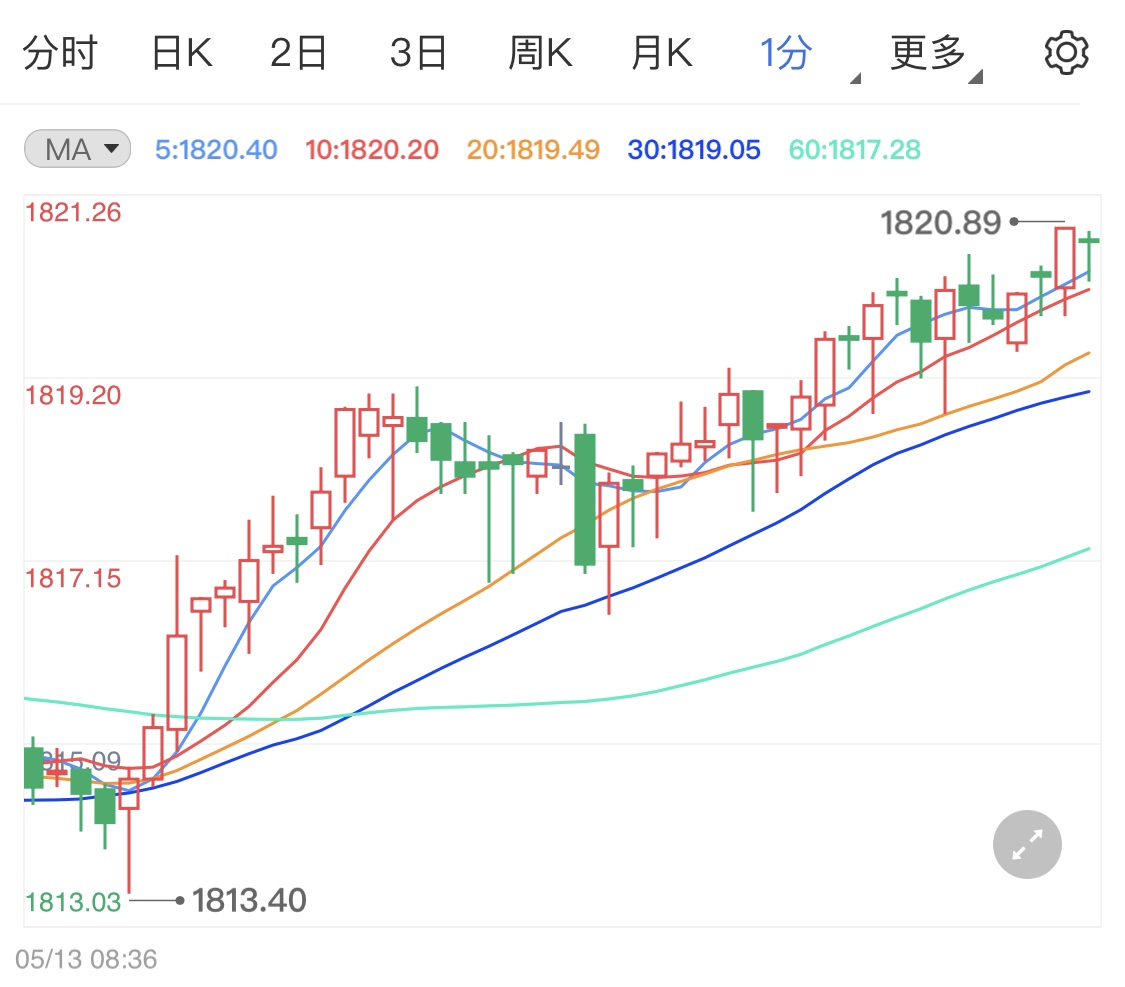The height and width of the screenshot is (987, 1125).
Task: Open the MA indicator dropdown
Action: point(77,149)
